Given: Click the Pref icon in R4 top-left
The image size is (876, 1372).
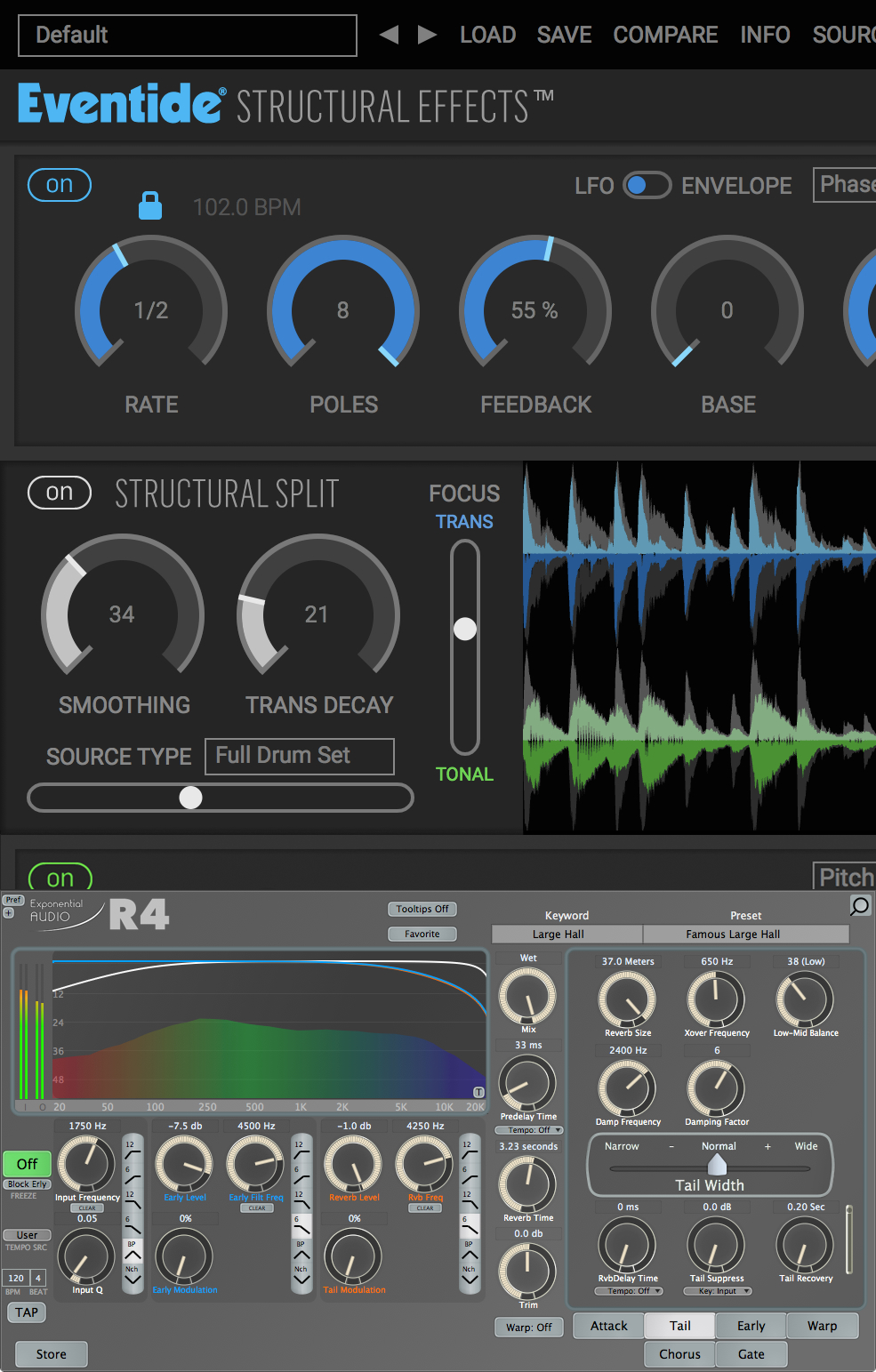Looking at the screenshot, I should pos(12,900).
